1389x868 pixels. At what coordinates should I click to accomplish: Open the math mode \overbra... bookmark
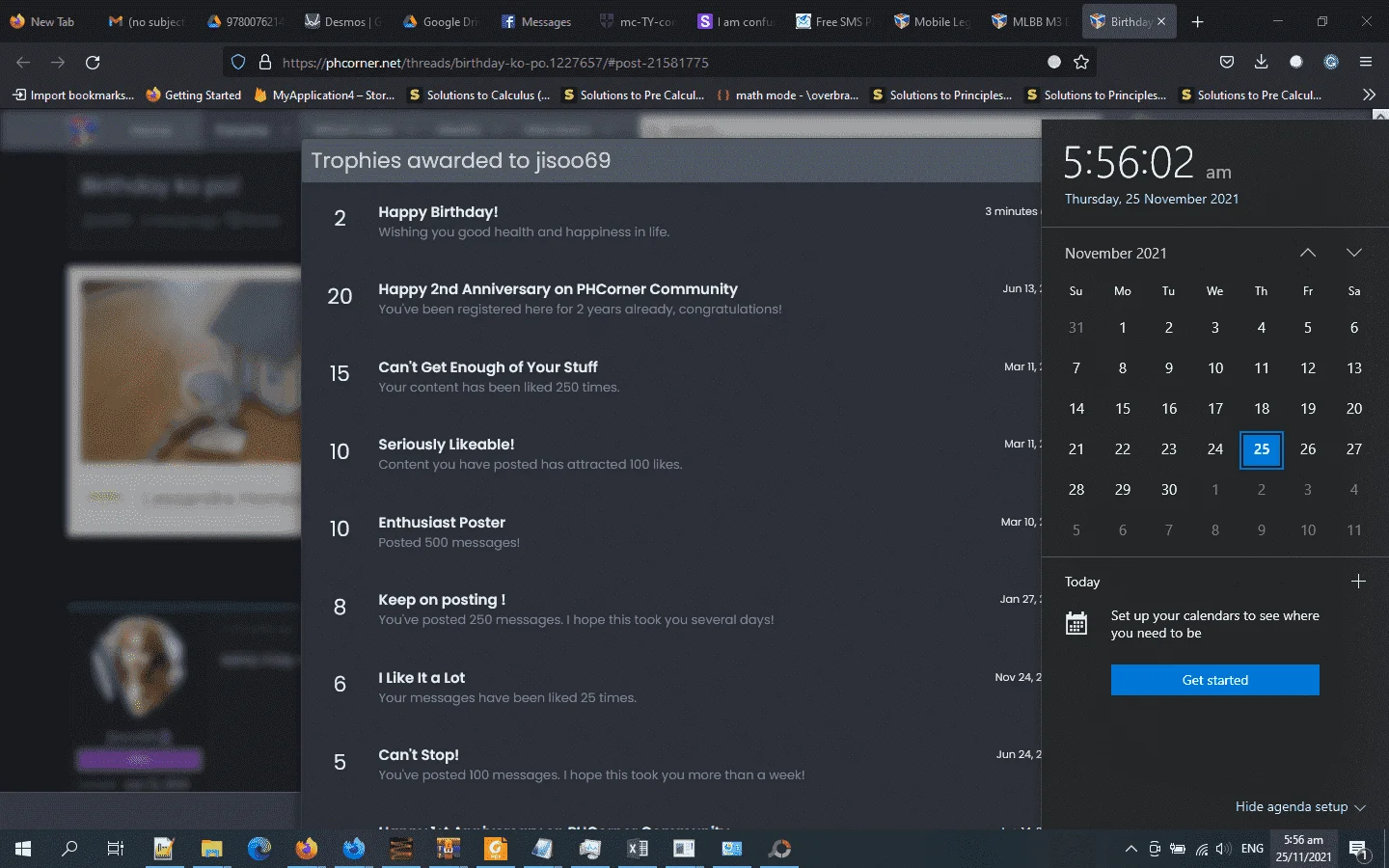point(787,95)
